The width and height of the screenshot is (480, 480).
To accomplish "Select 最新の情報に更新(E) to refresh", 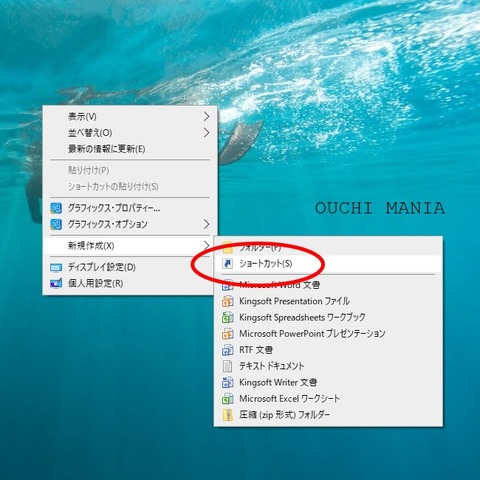I will coord(130,149).
